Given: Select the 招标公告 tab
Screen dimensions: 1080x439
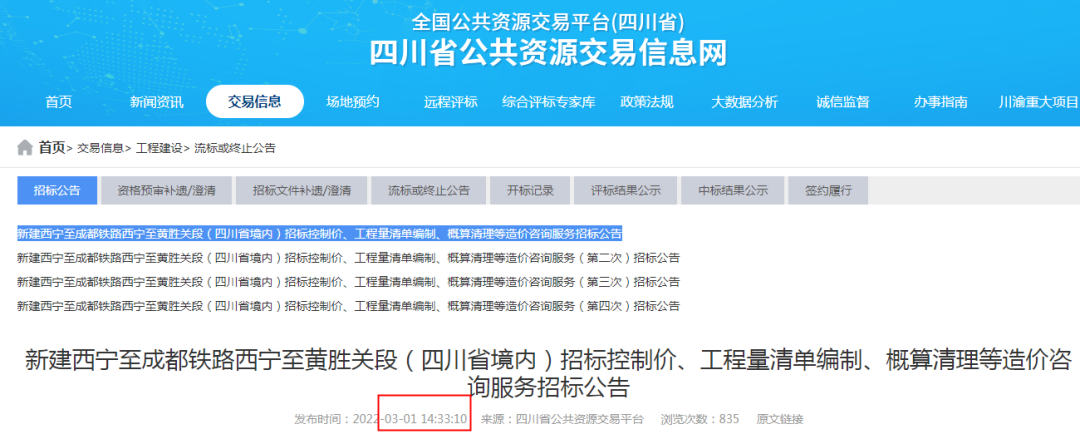Looking at the screenshot, I should pyautogui.click(x=57, y=191).
